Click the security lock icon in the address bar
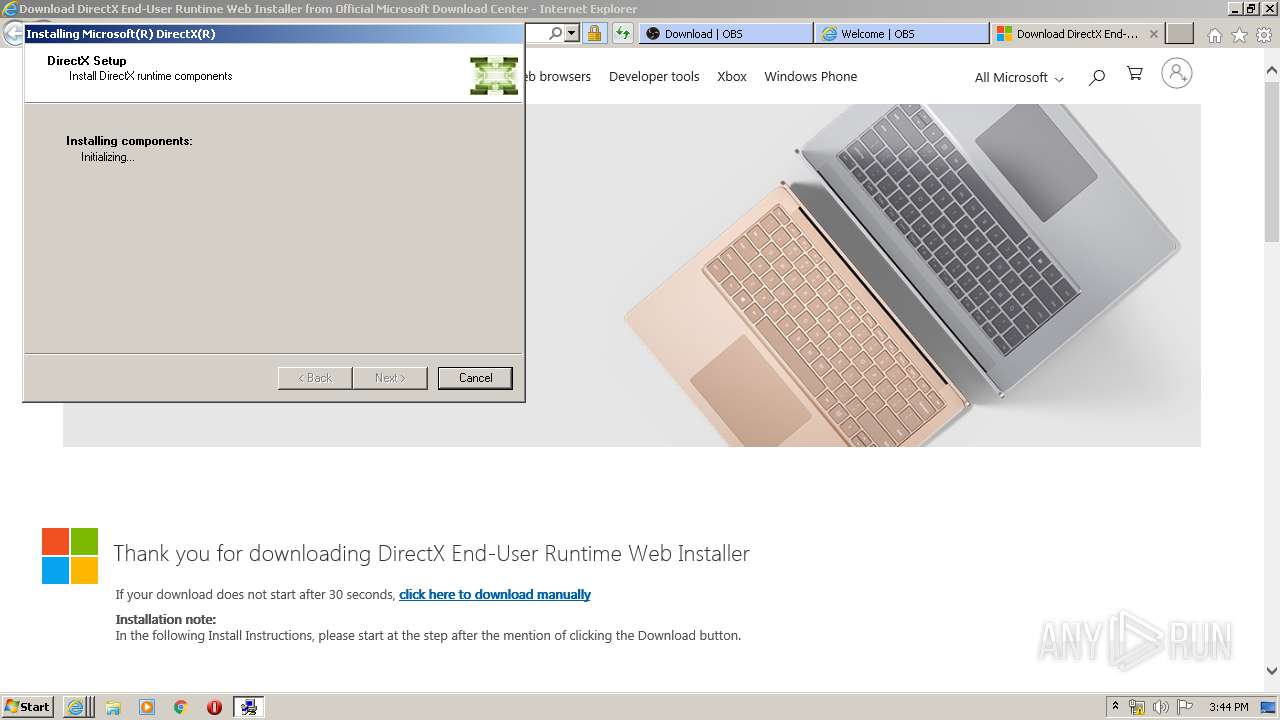The height and width of the screenshot is (720, 1280). [x=594, y=34]
